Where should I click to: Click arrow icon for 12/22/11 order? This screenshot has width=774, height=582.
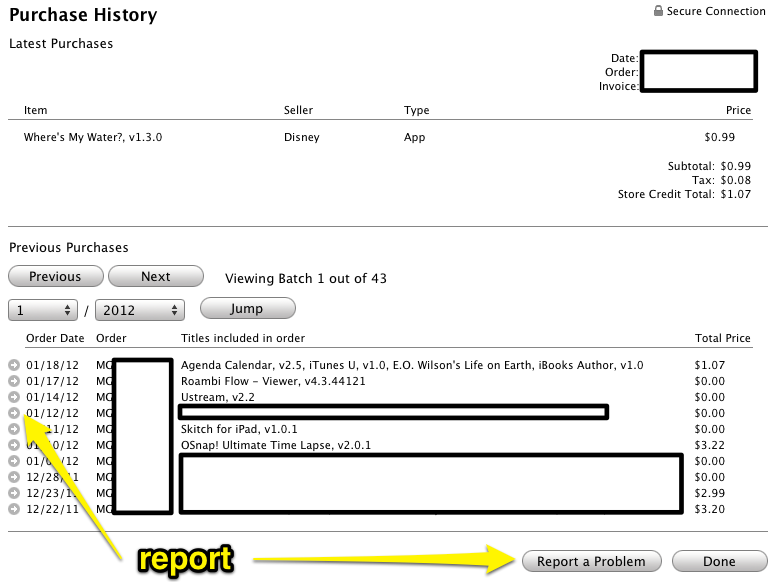[14, 509]
